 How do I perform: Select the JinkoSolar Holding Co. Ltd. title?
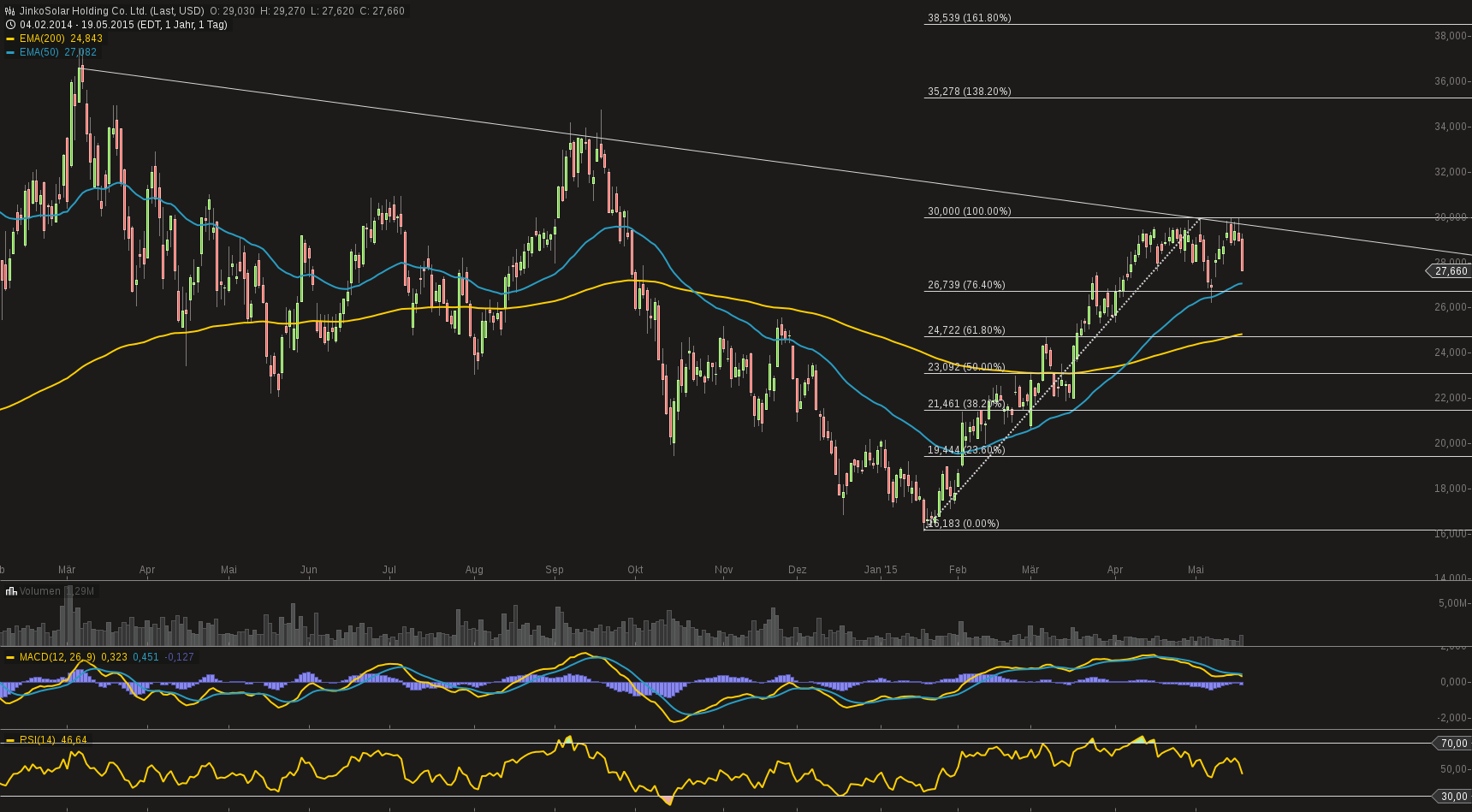pyautogui.click(x=111, y=11)
